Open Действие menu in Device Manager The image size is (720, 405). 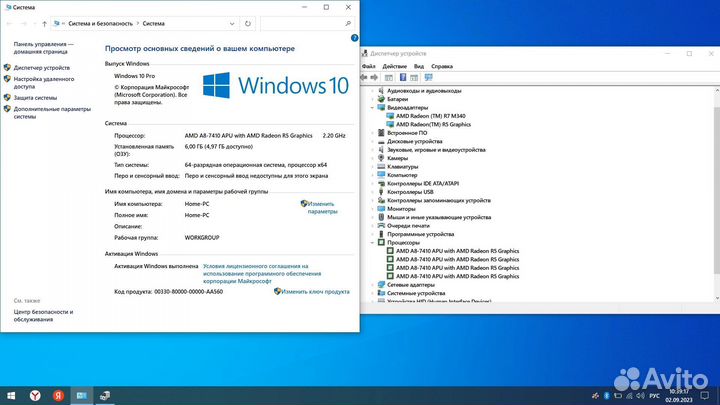click(x=394, y=66)
